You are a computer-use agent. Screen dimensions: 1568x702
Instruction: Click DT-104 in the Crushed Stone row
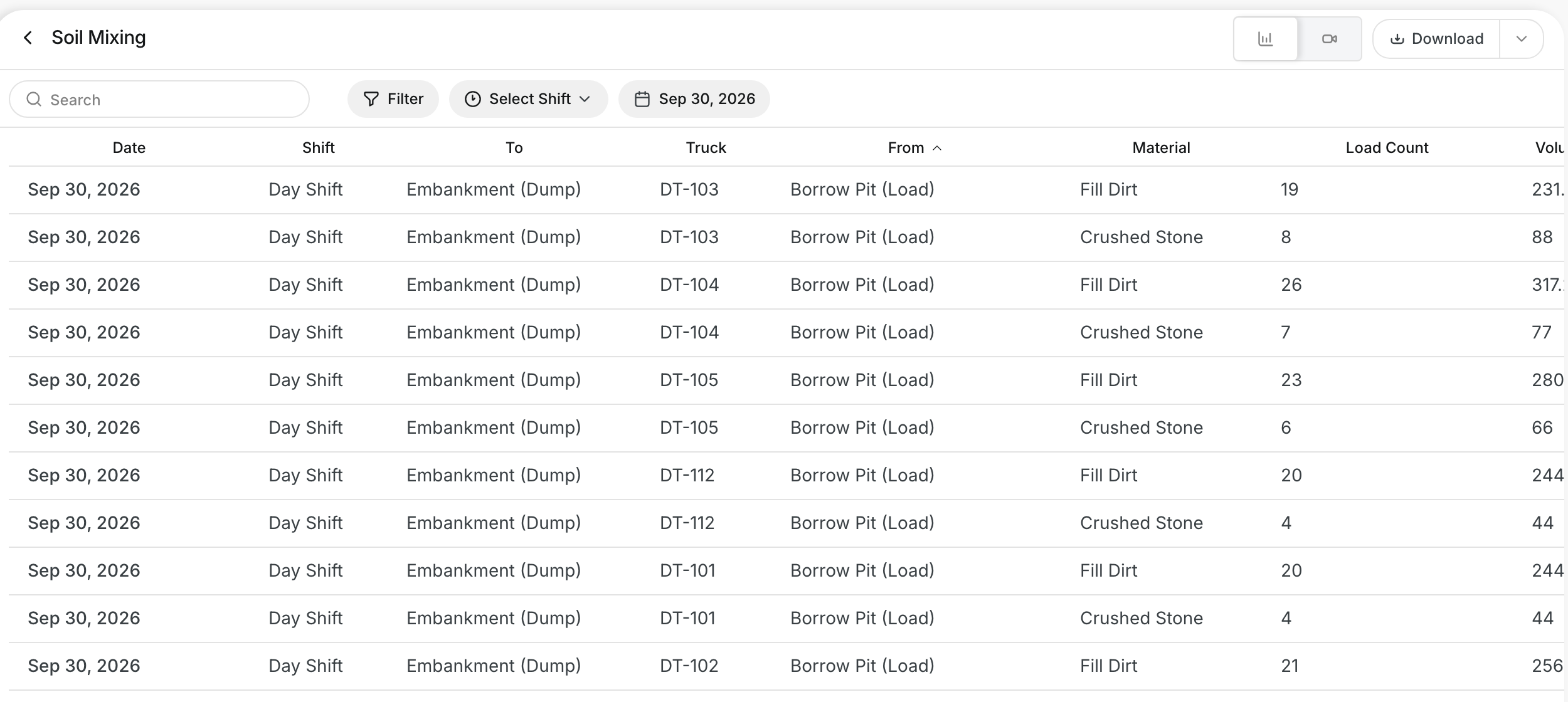pyautogui.click(x=689, y=332)
